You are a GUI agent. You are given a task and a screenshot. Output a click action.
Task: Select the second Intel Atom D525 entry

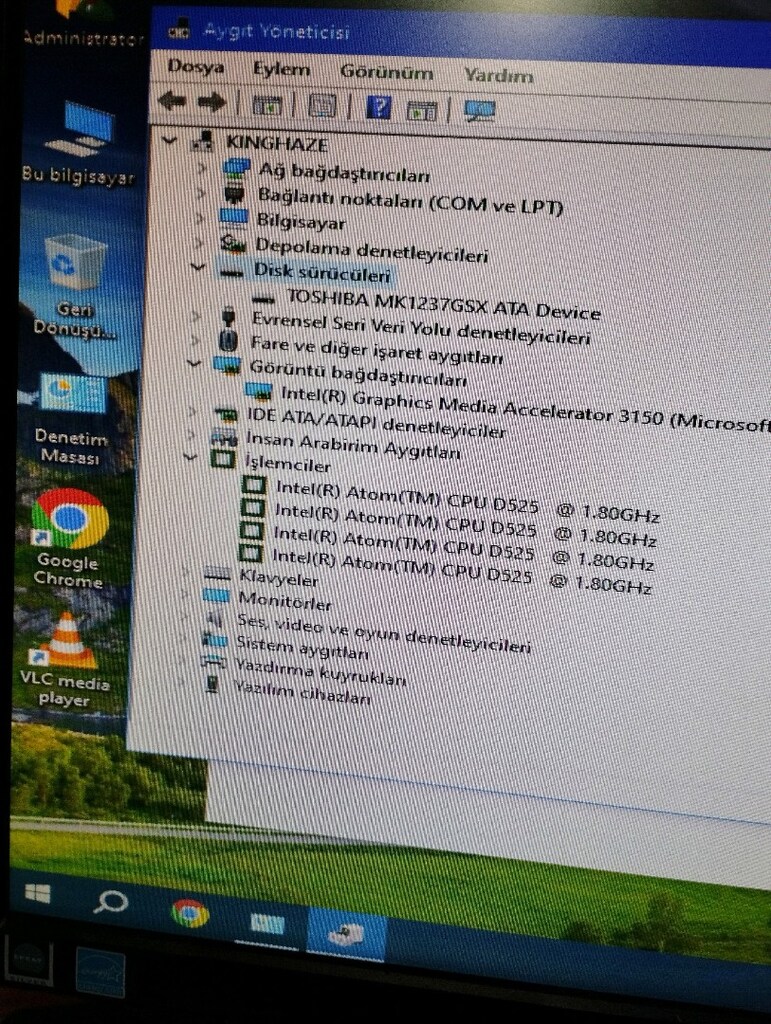(465, 524)
